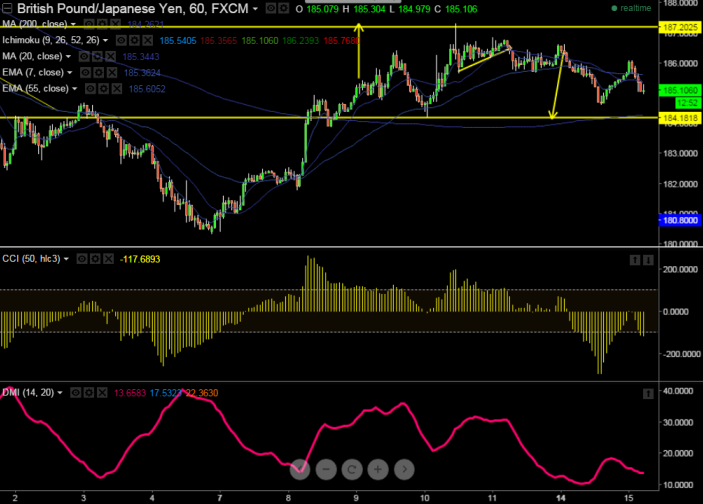
Task: Open EMA (7, close) settings gear
Action: click(x=99, y=73)
